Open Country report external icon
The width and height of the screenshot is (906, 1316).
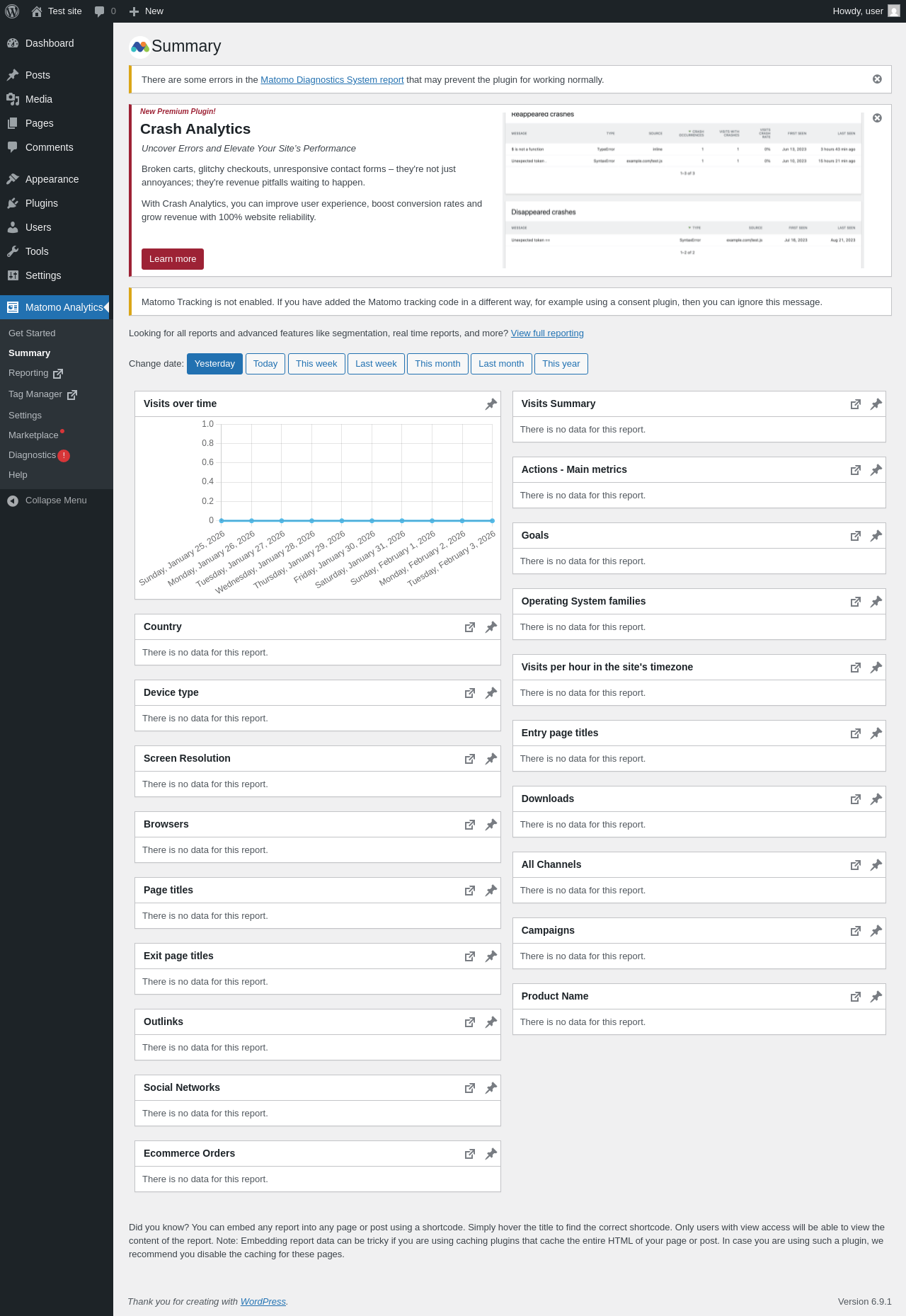470,627
